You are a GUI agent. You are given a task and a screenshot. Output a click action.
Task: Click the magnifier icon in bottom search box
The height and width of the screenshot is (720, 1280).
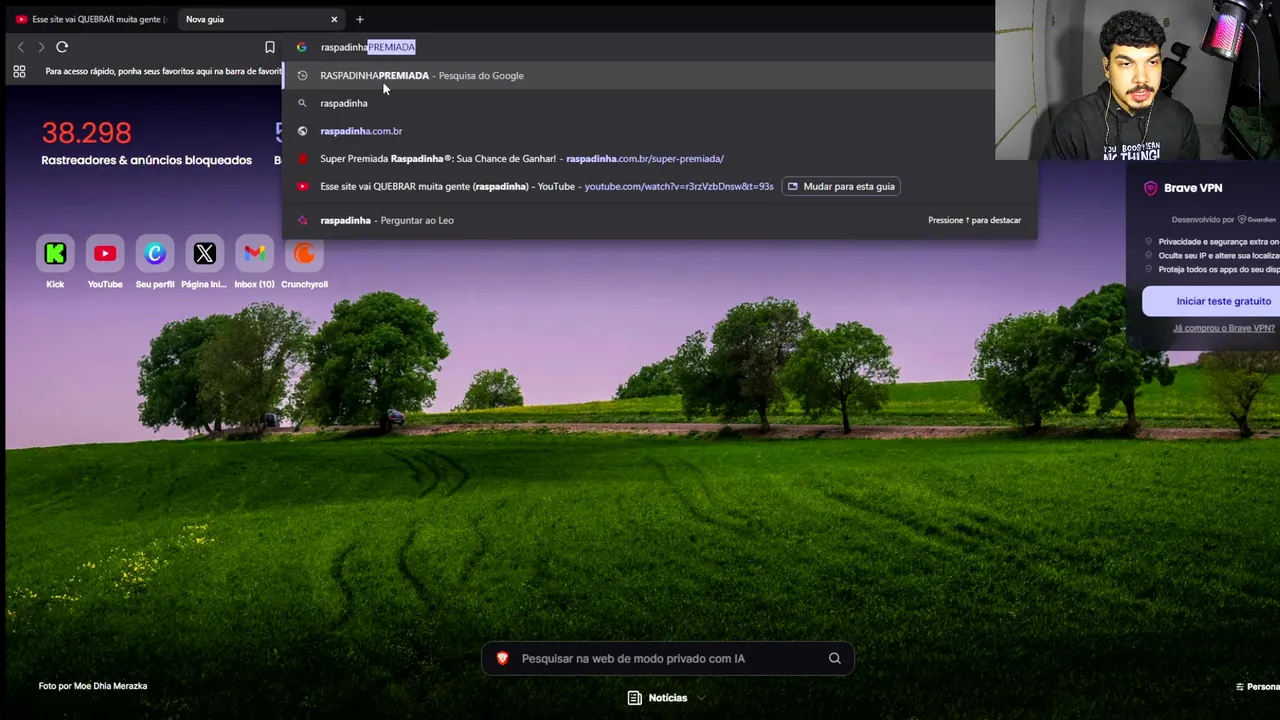834,658
